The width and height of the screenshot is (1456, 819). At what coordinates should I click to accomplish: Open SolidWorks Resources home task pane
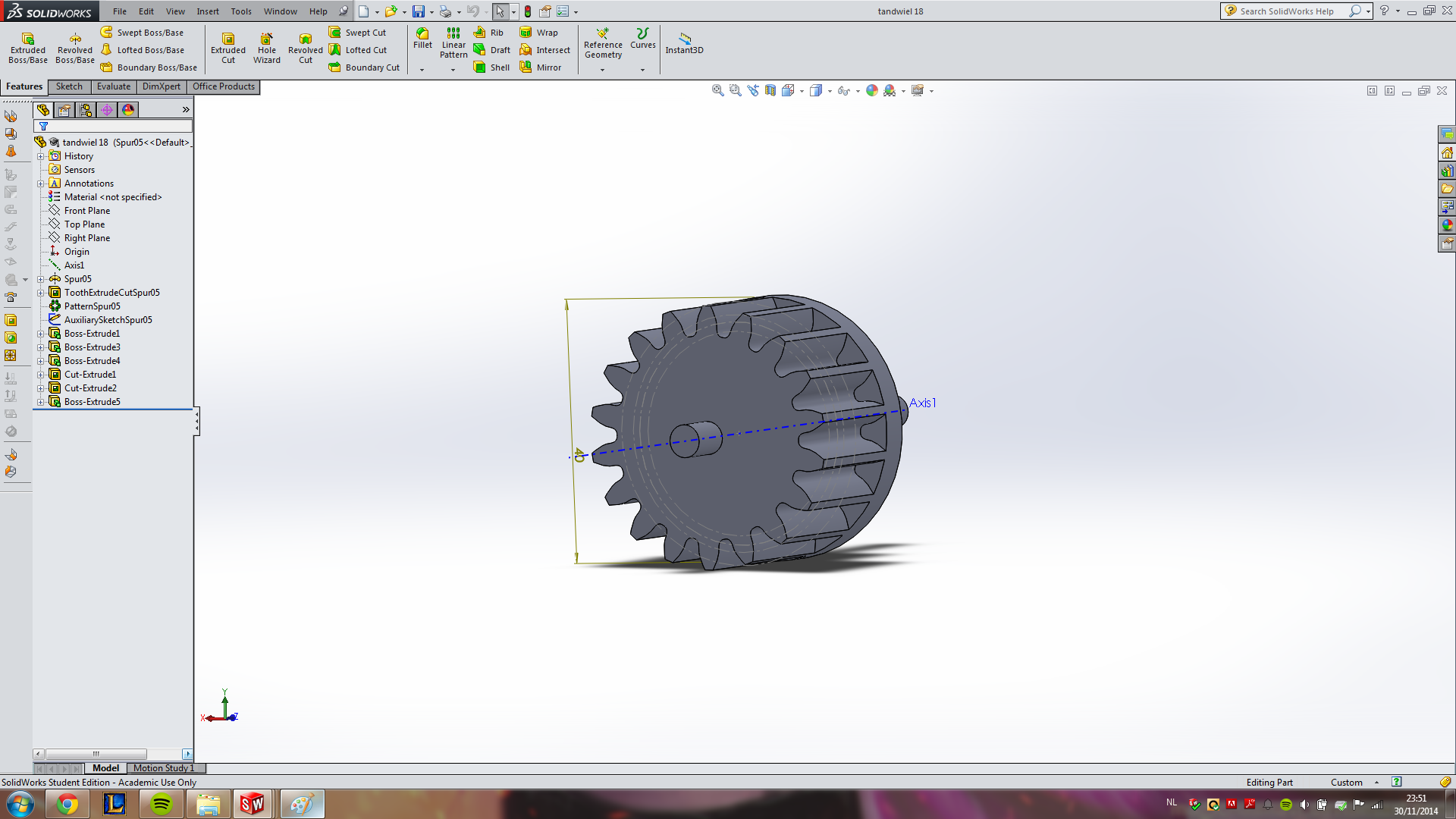[x=1447, y=152]
